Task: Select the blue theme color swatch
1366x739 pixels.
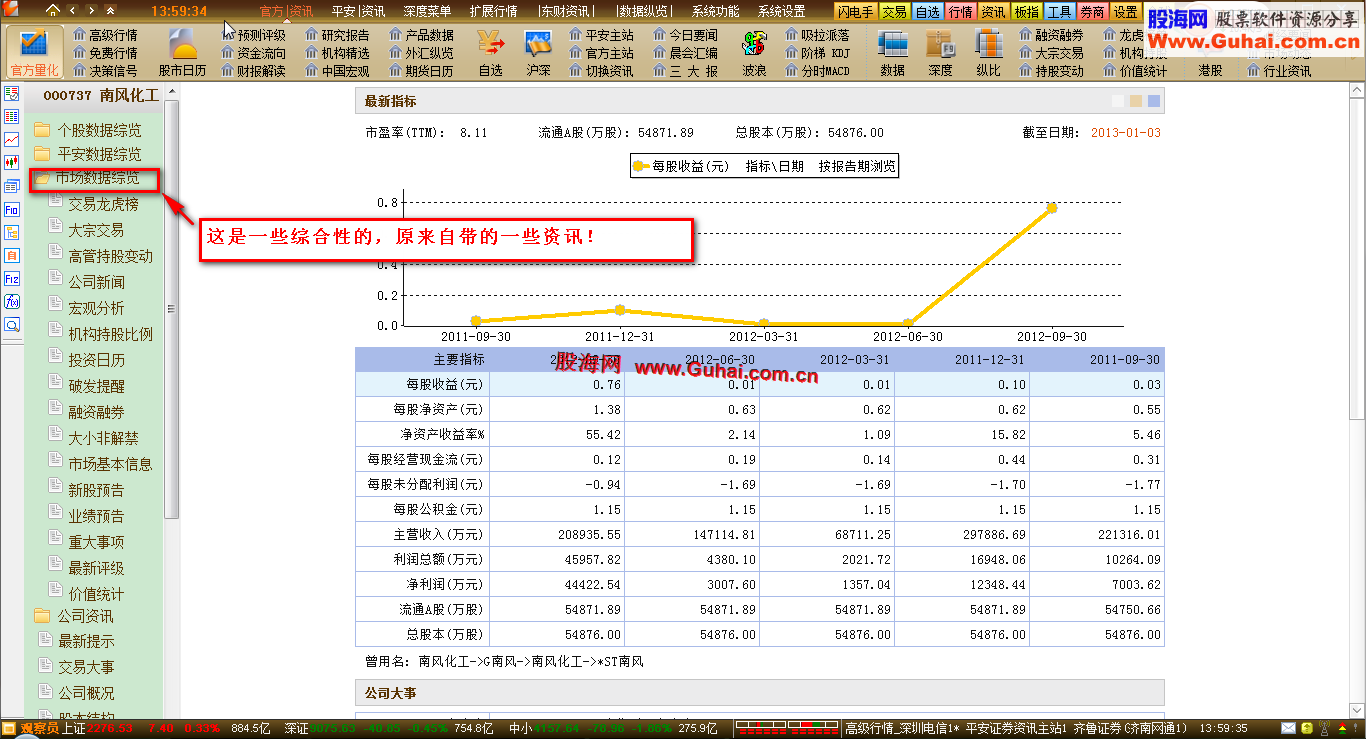Action: coord(1154,101)
